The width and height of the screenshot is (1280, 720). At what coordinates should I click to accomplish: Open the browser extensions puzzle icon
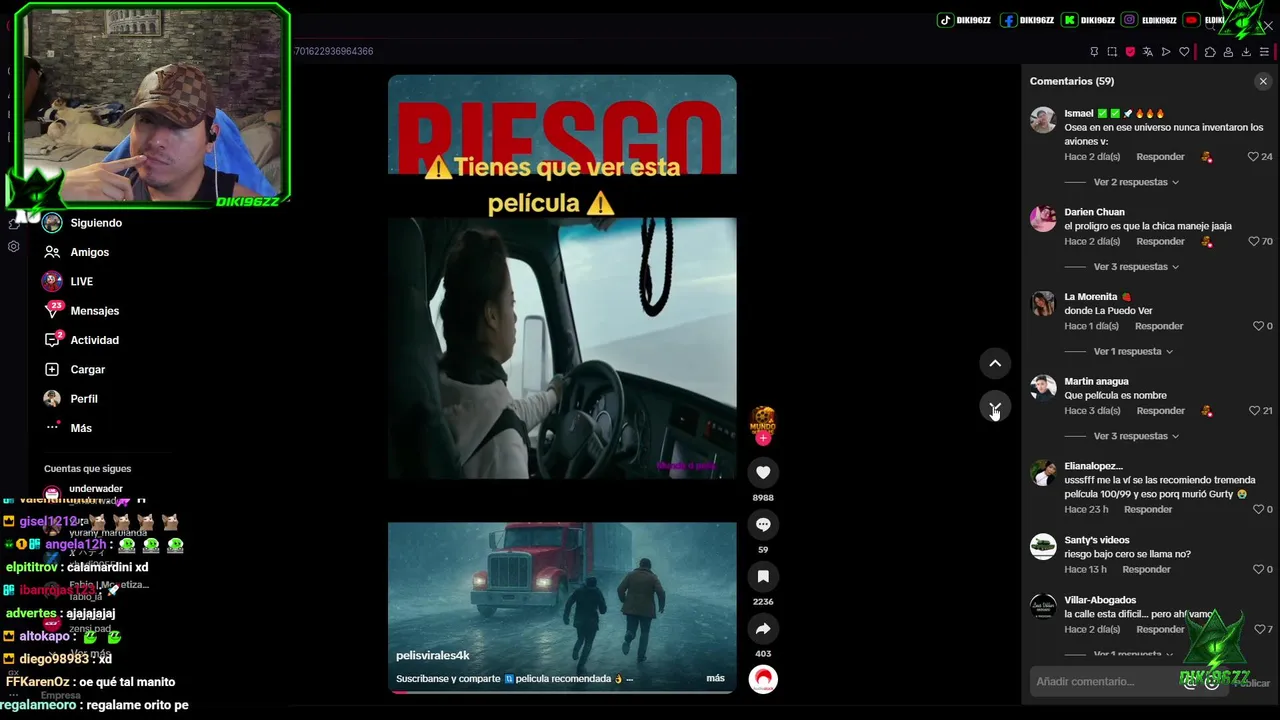tap(1210, 52)
